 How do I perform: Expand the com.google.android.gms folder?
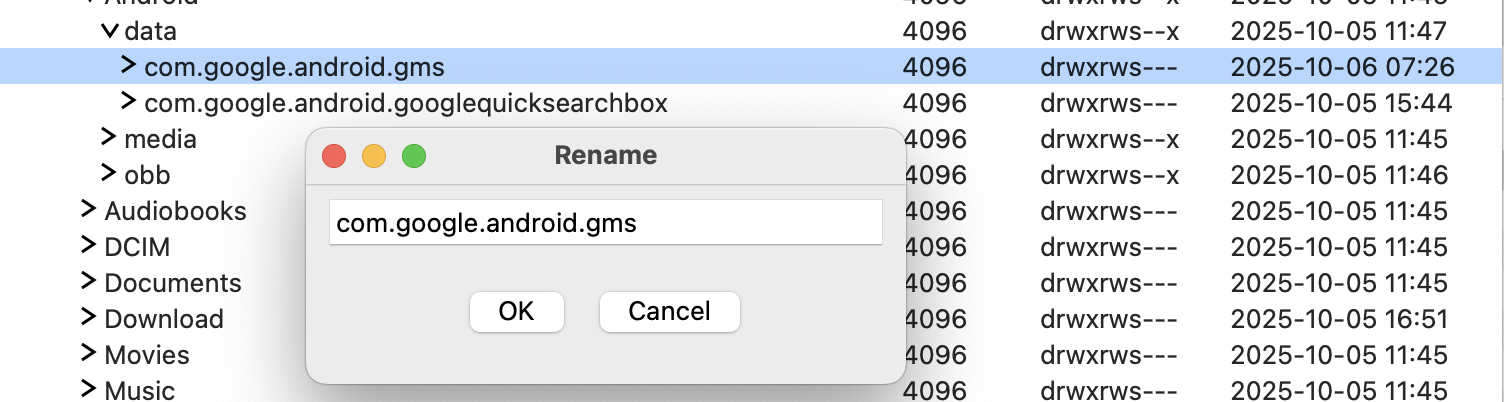(x=128, y=67)
